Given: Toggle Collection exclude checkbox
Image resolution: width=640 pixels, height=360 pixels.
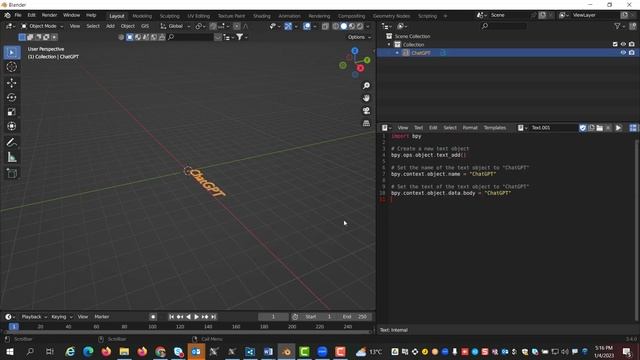Looking at the screenshot, I should pyautogui.click(x=615, y=44).
